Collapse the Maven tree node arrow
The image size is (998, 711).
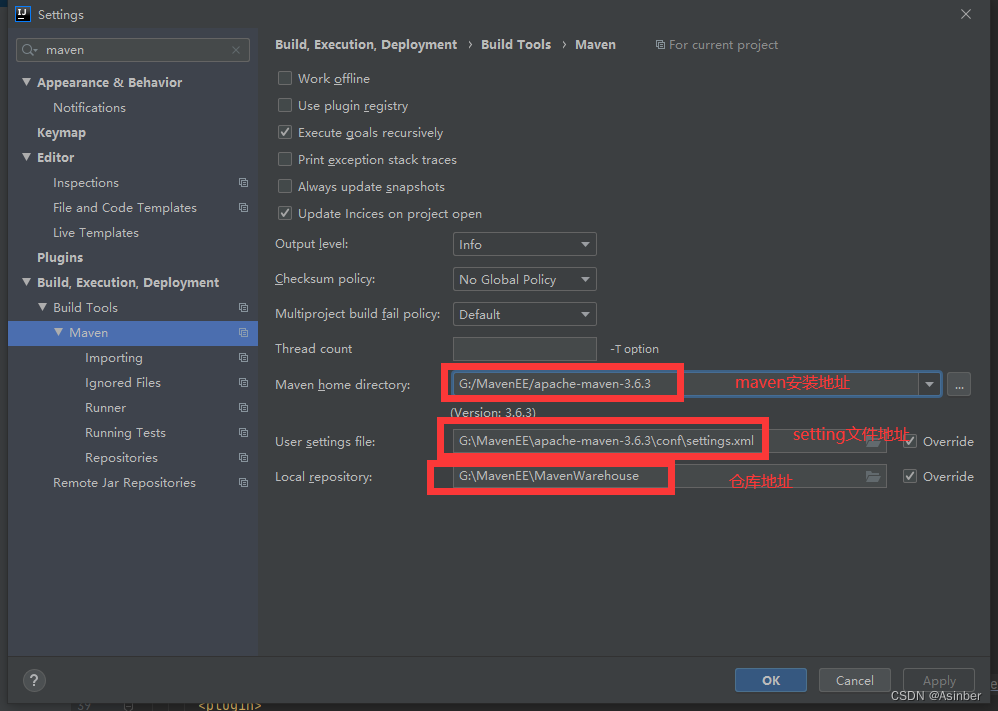(x=59, y=332)
